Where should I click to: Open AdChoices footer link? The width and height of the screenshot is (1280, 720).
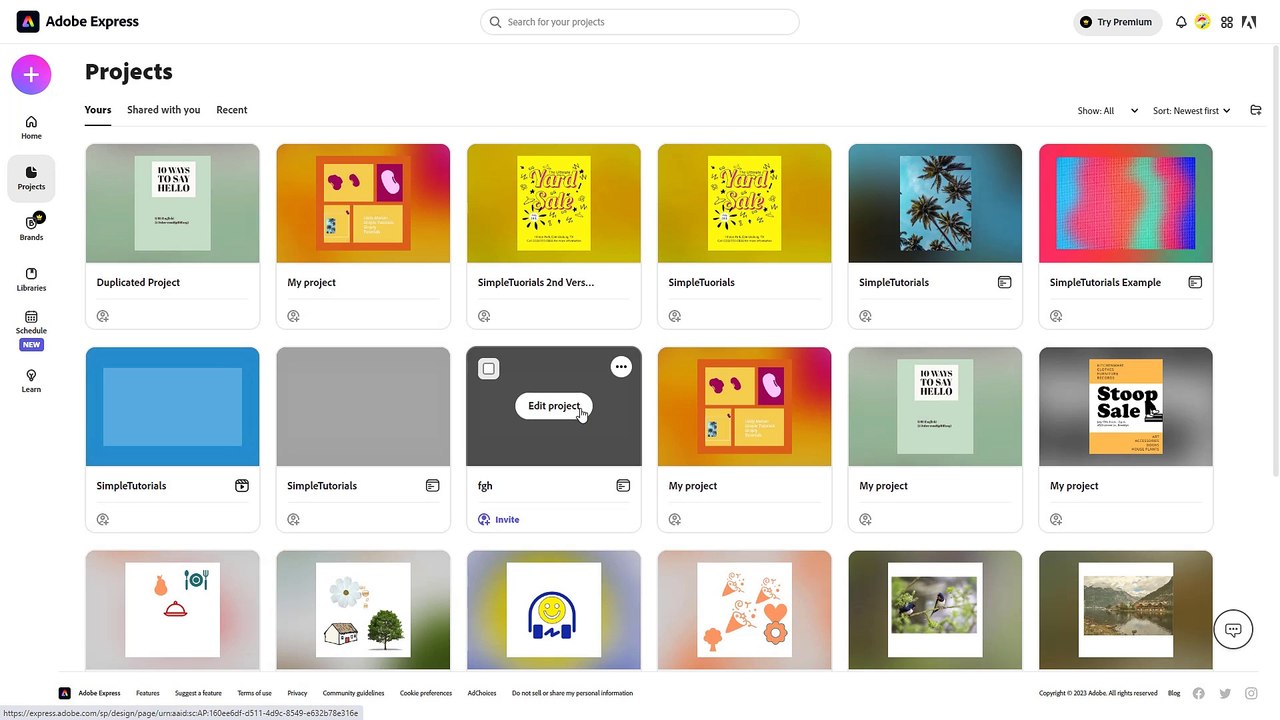[x=482, y=693]
